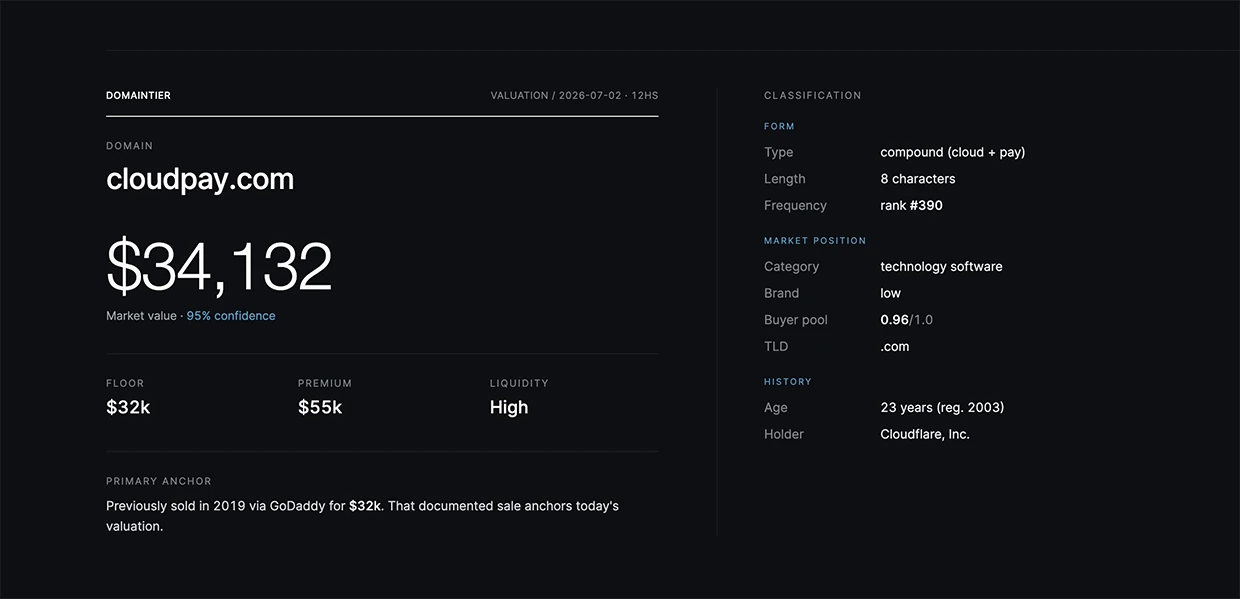Click the FORM section label
Viewport: 1240px width, 599px height.
point(779,127)
